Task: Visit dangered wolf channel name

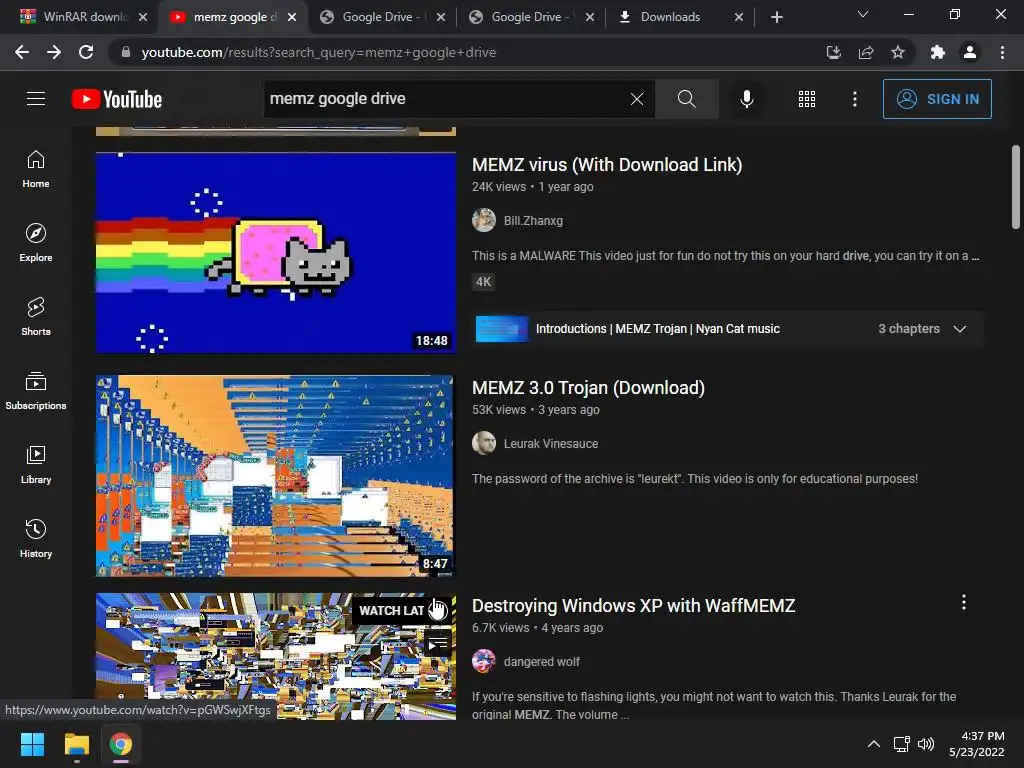Action: [x=541, y=662]
